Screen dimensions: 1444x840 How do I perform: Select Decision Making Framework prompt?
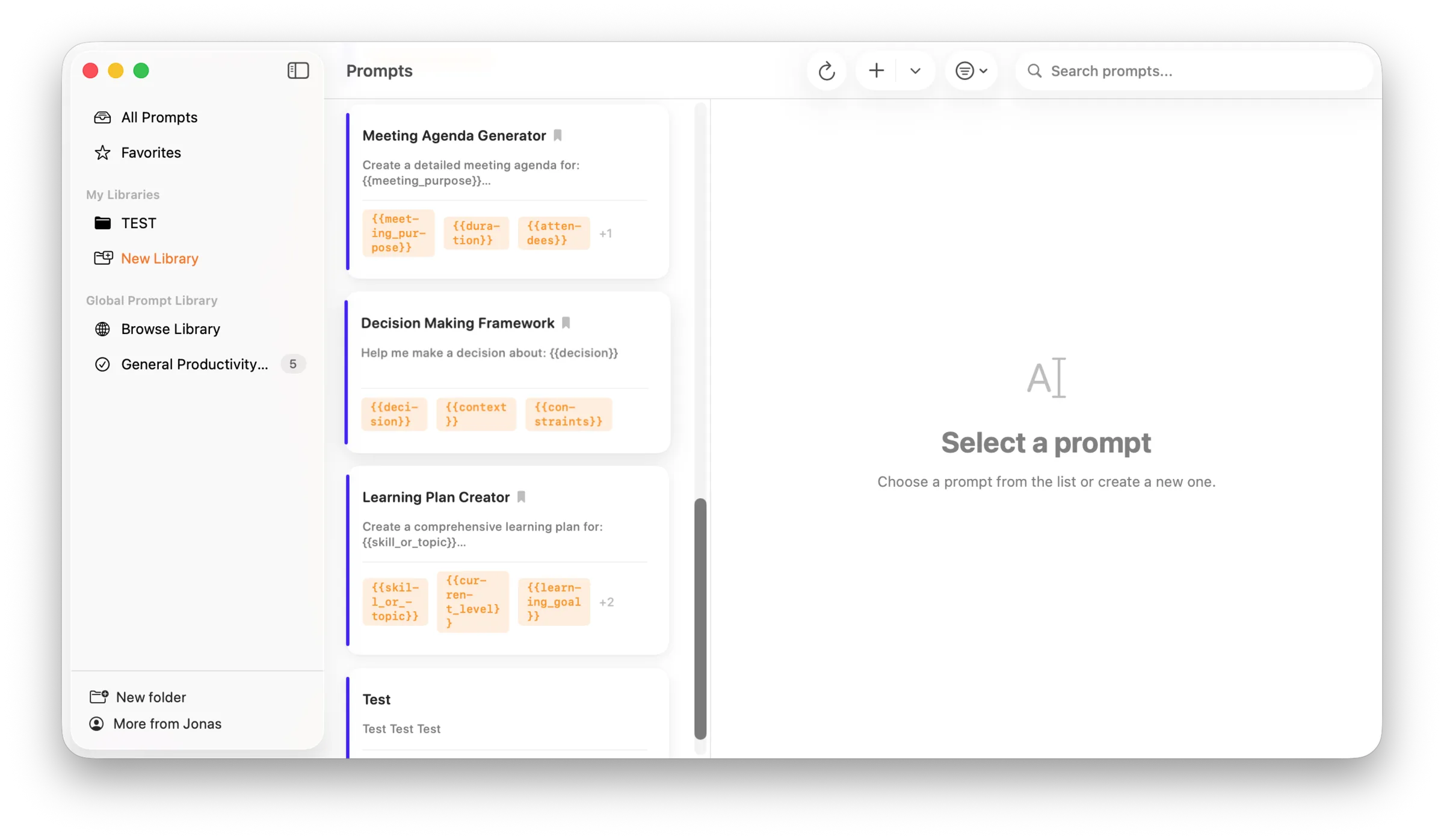pyautogui.click(x=508, y=372)
